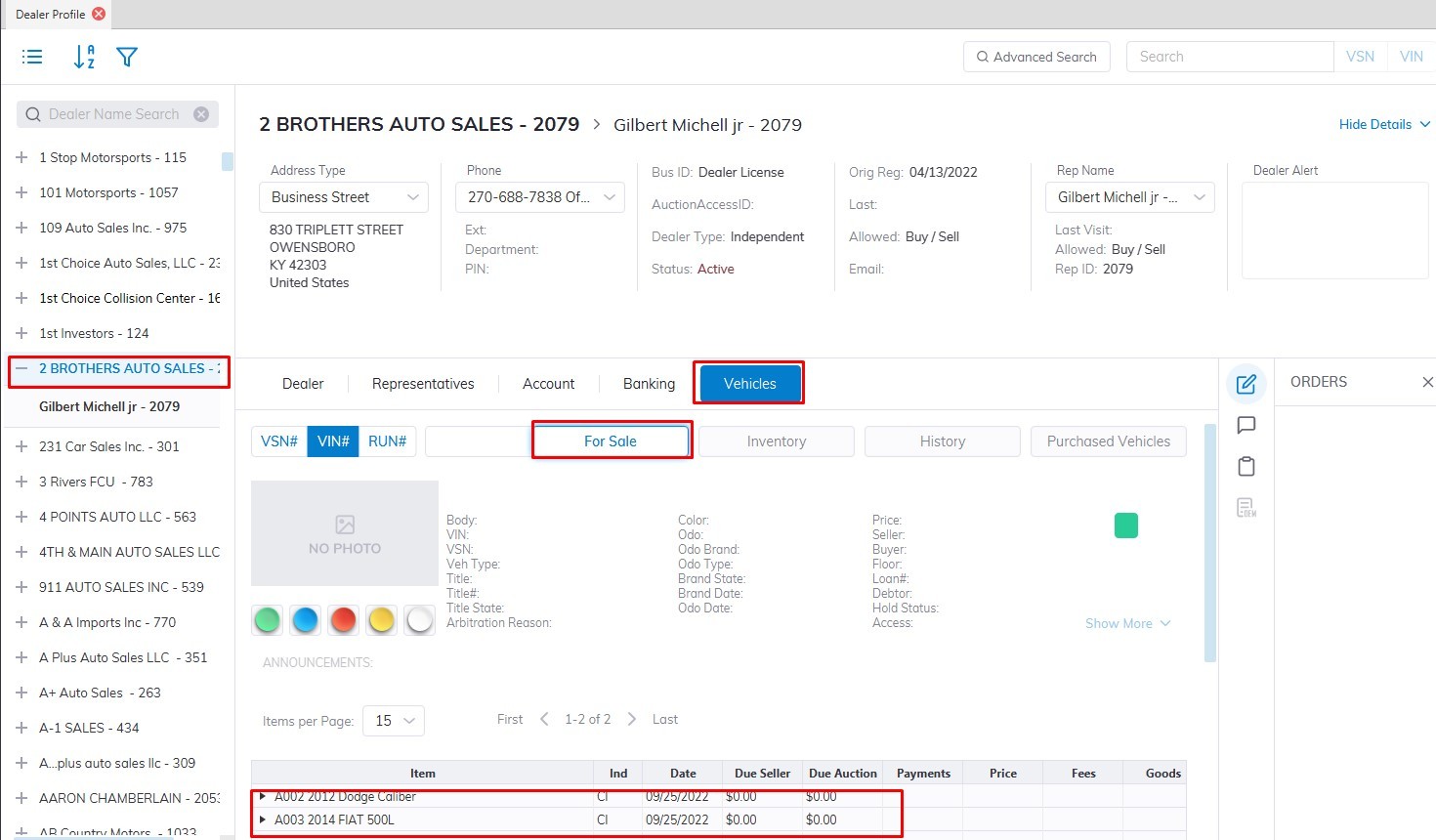Click the Advanced Search button
The width and height of the screenshot is (1436, 840).
(x=1036, y=57)
